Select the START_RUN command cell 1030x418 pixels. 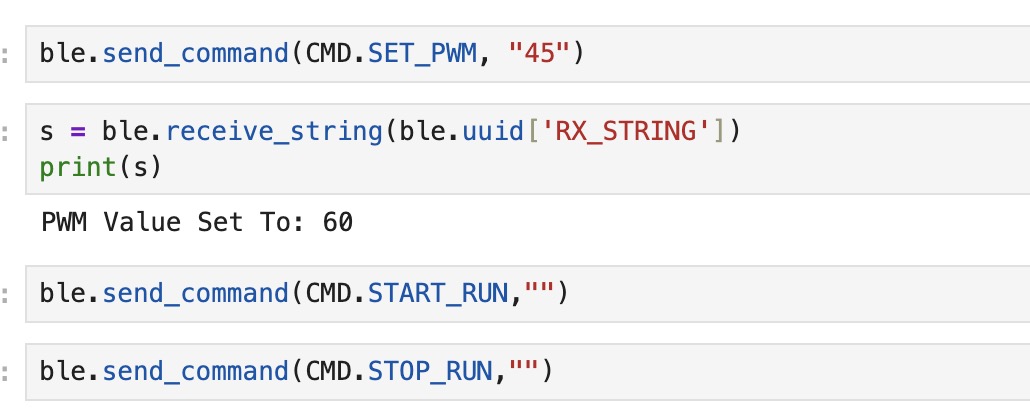[527, 294]
